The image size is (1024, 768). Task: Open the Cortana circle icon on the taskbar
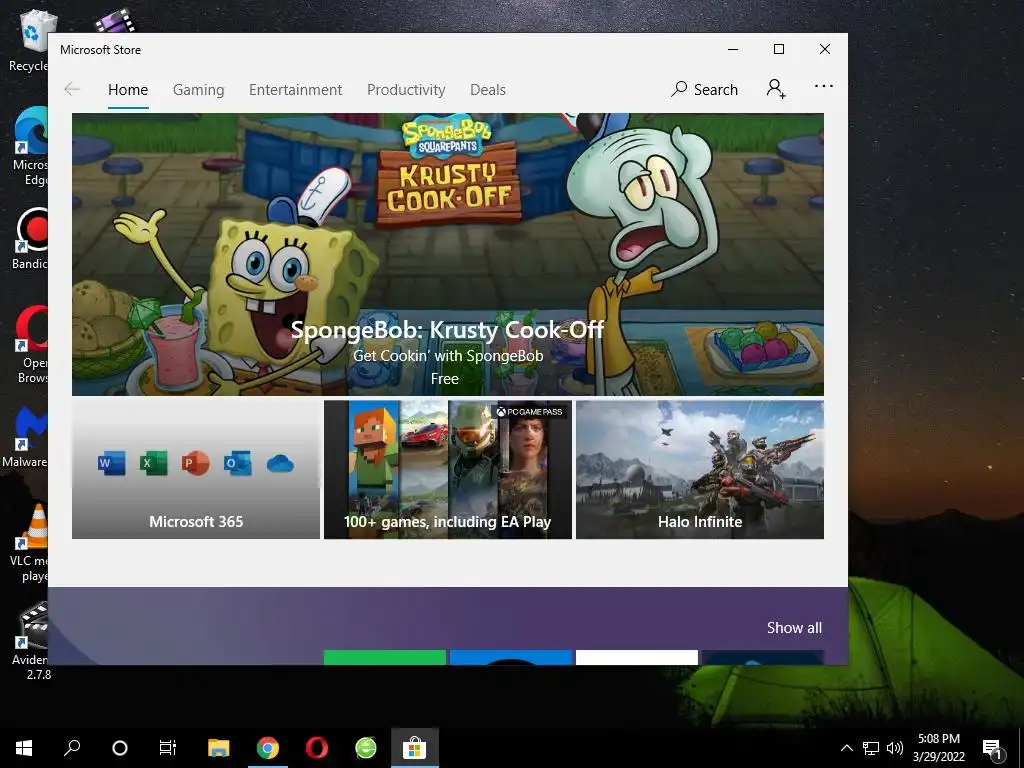coord(120,748)
